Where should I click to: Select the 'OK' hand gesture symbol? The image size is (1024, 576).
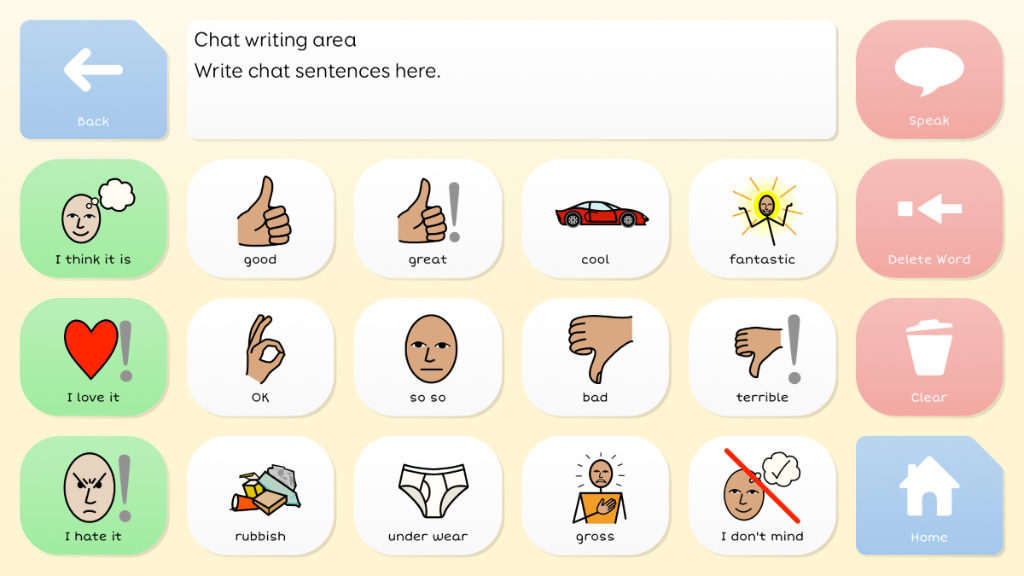(261, 357)
